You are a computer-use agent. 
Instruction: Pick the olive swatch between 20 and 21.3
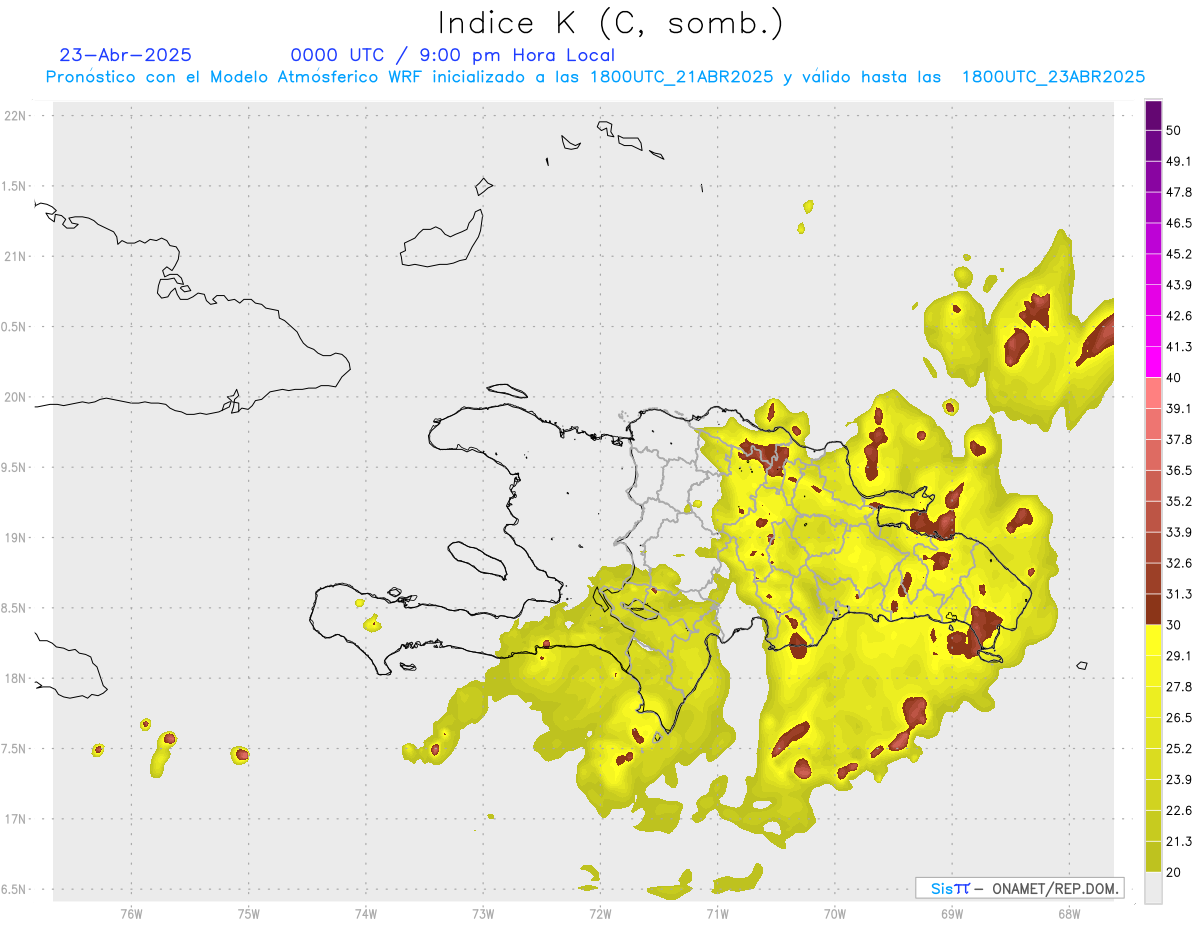point(1153,857)
